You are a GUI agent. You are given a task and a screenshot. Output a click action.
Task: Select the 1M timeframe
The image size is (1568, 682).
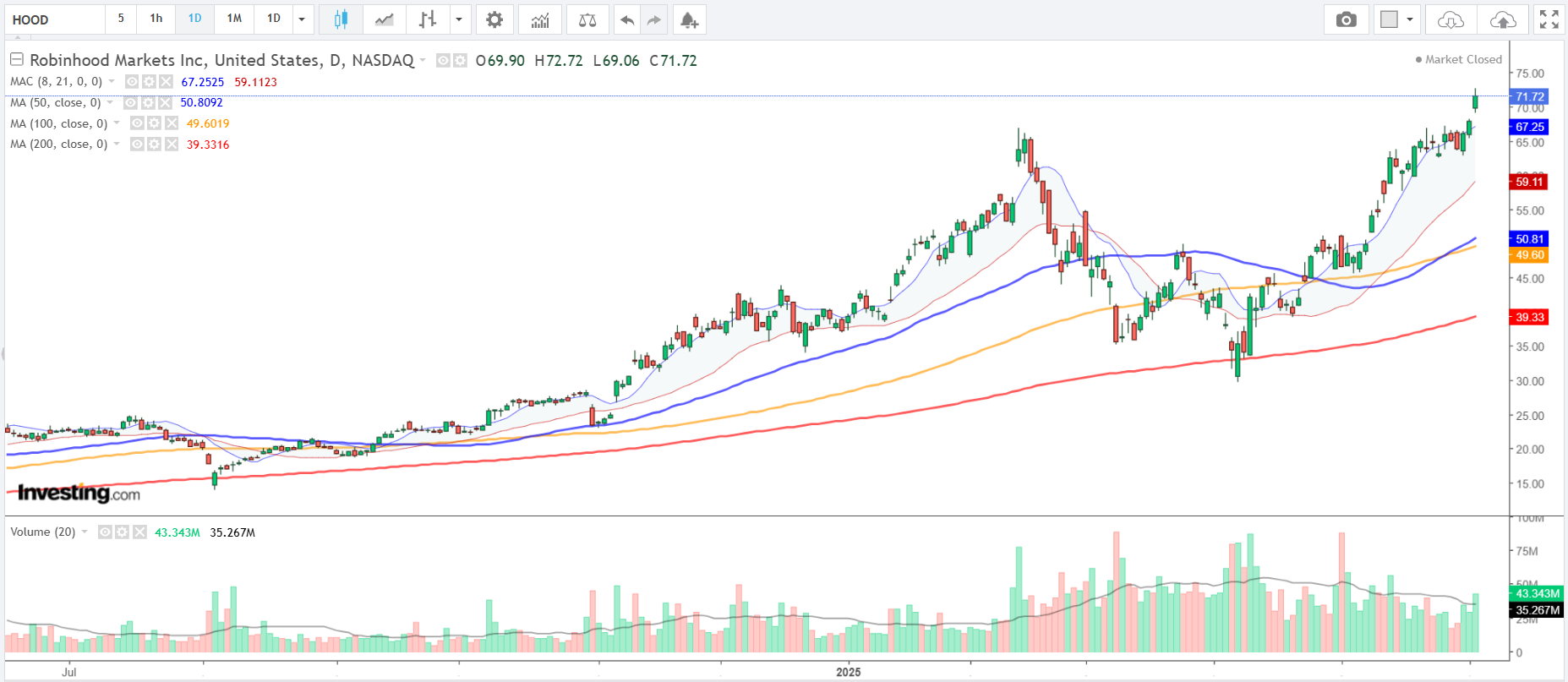(234, 19)
